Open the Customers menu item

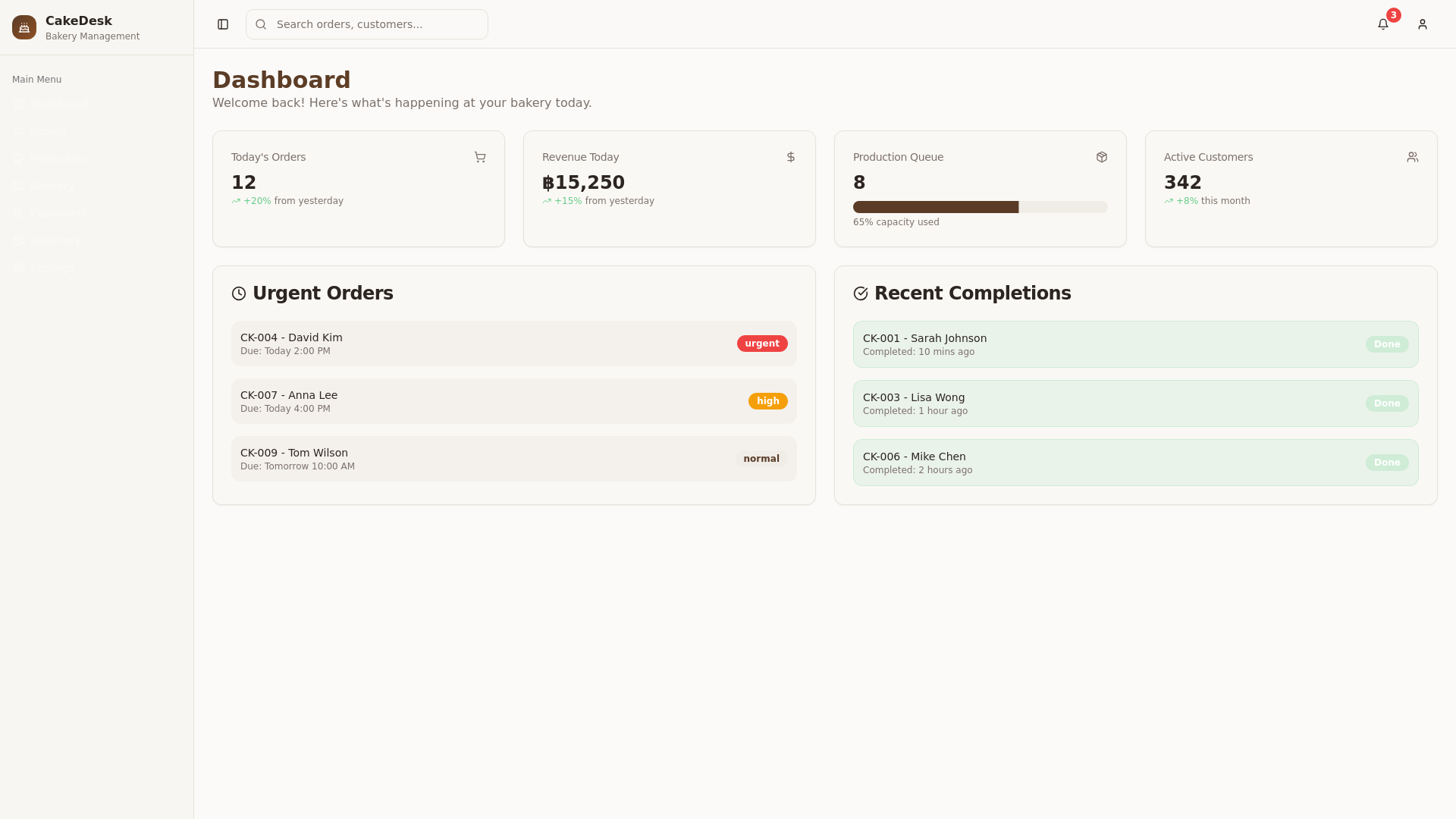pos(96,213)
